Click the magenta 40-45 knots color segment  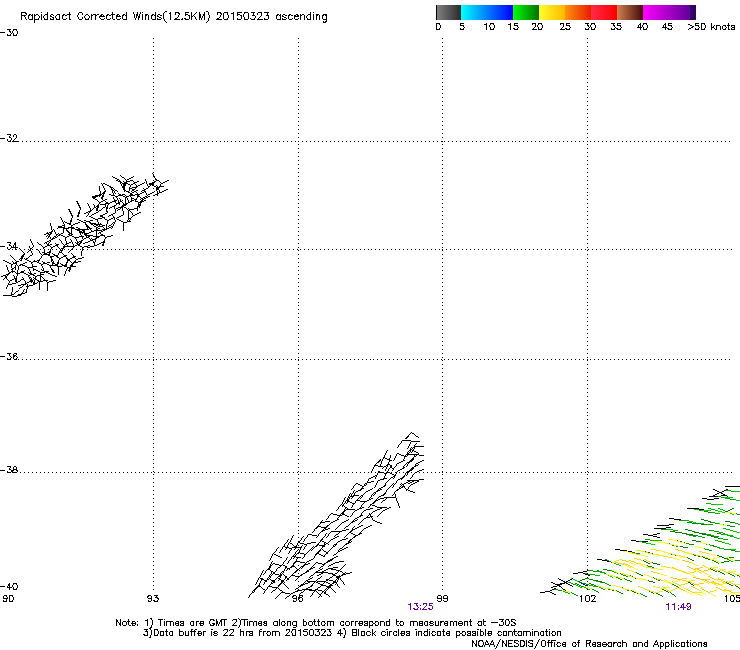656,12
